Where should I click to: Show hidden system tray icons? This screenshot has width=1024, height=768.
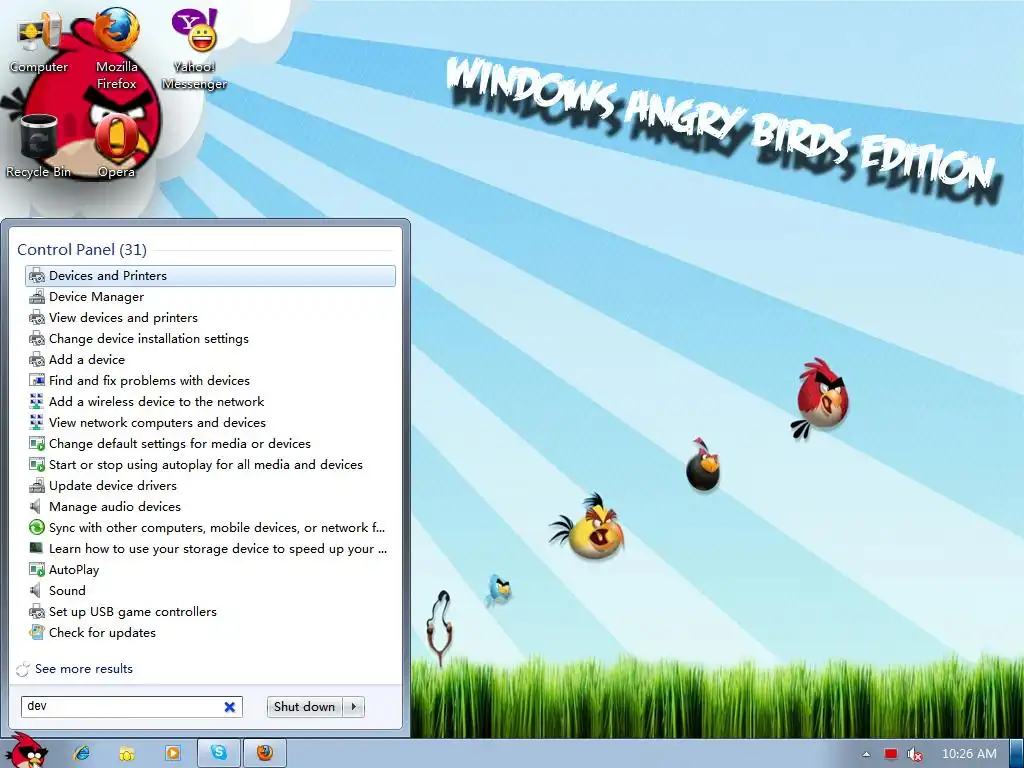point(867,754)
